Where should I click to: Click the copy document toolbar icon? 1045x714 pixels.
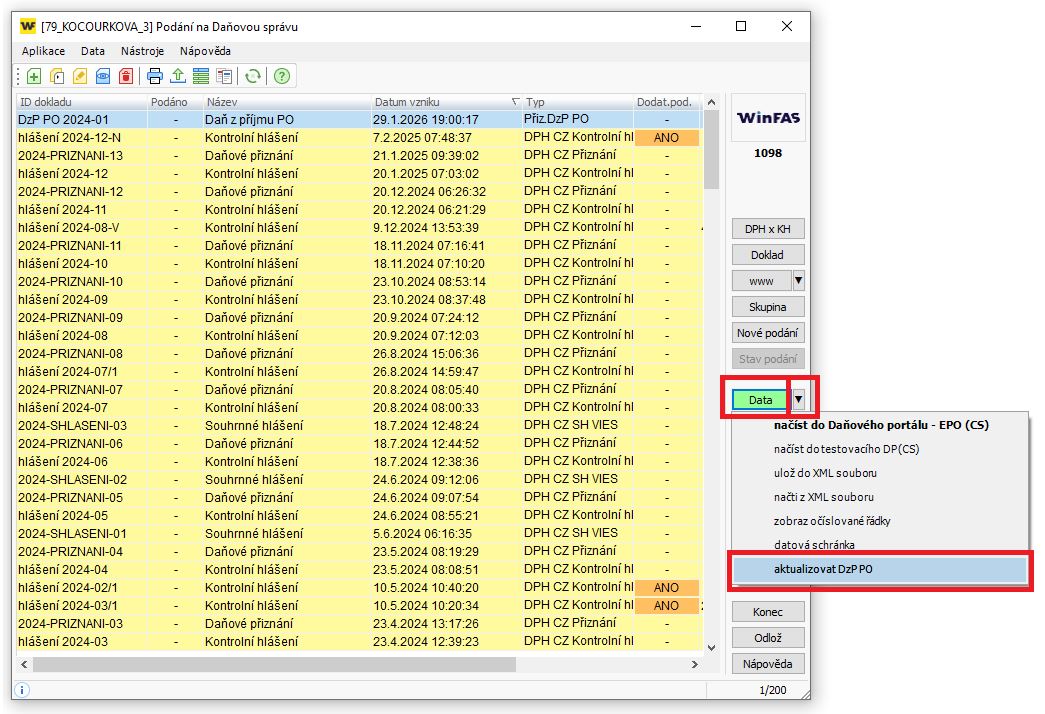(x=57, y=76)
